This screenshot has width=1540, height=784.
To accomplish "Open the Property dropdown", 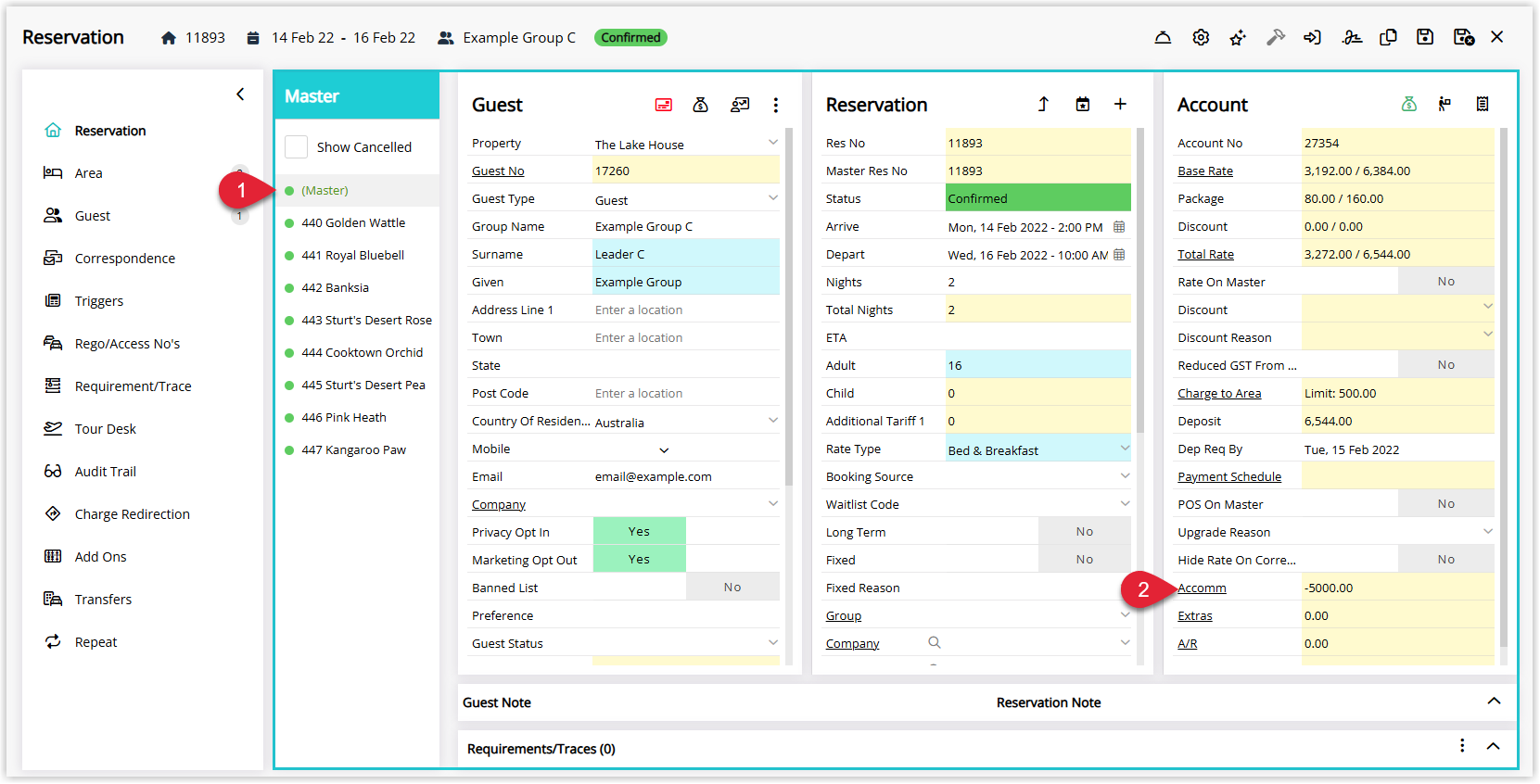I will 773,143.
